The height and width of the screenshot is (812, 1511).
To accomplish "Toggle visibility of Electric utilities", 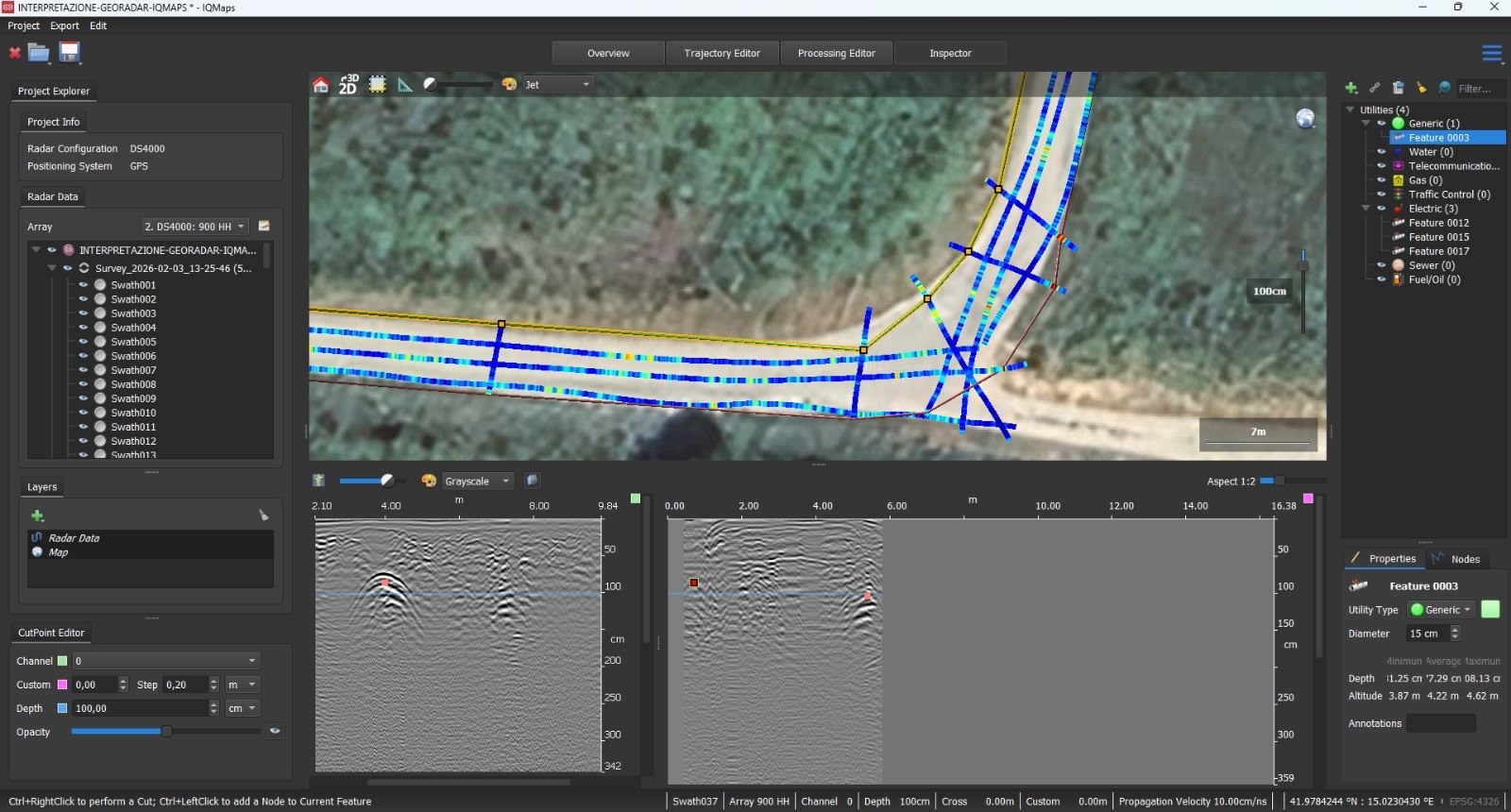I will (x=1382, y=208).
